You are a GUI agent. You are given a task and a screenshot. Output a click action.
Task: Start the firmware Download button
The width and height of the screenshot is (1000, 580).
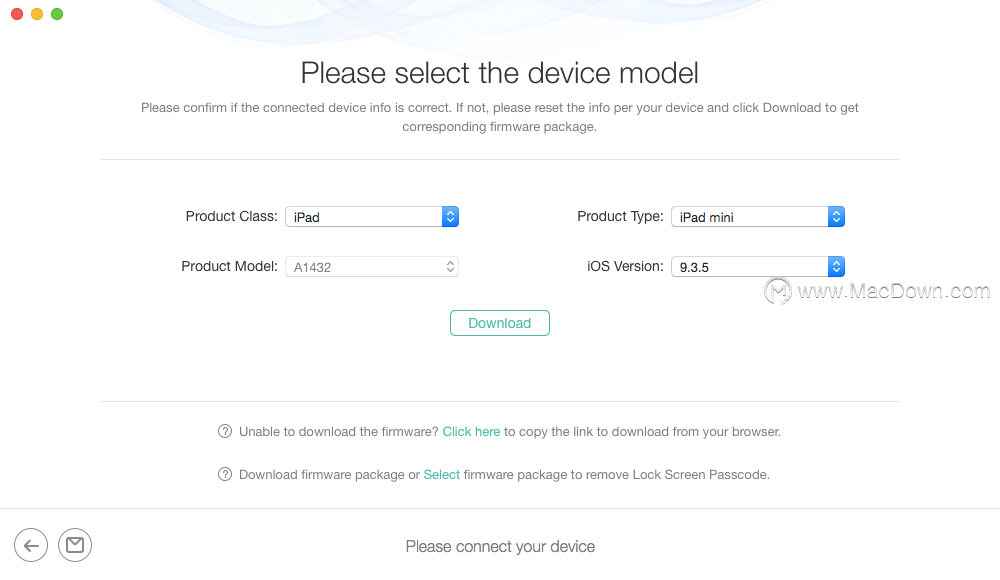[500, 323]
